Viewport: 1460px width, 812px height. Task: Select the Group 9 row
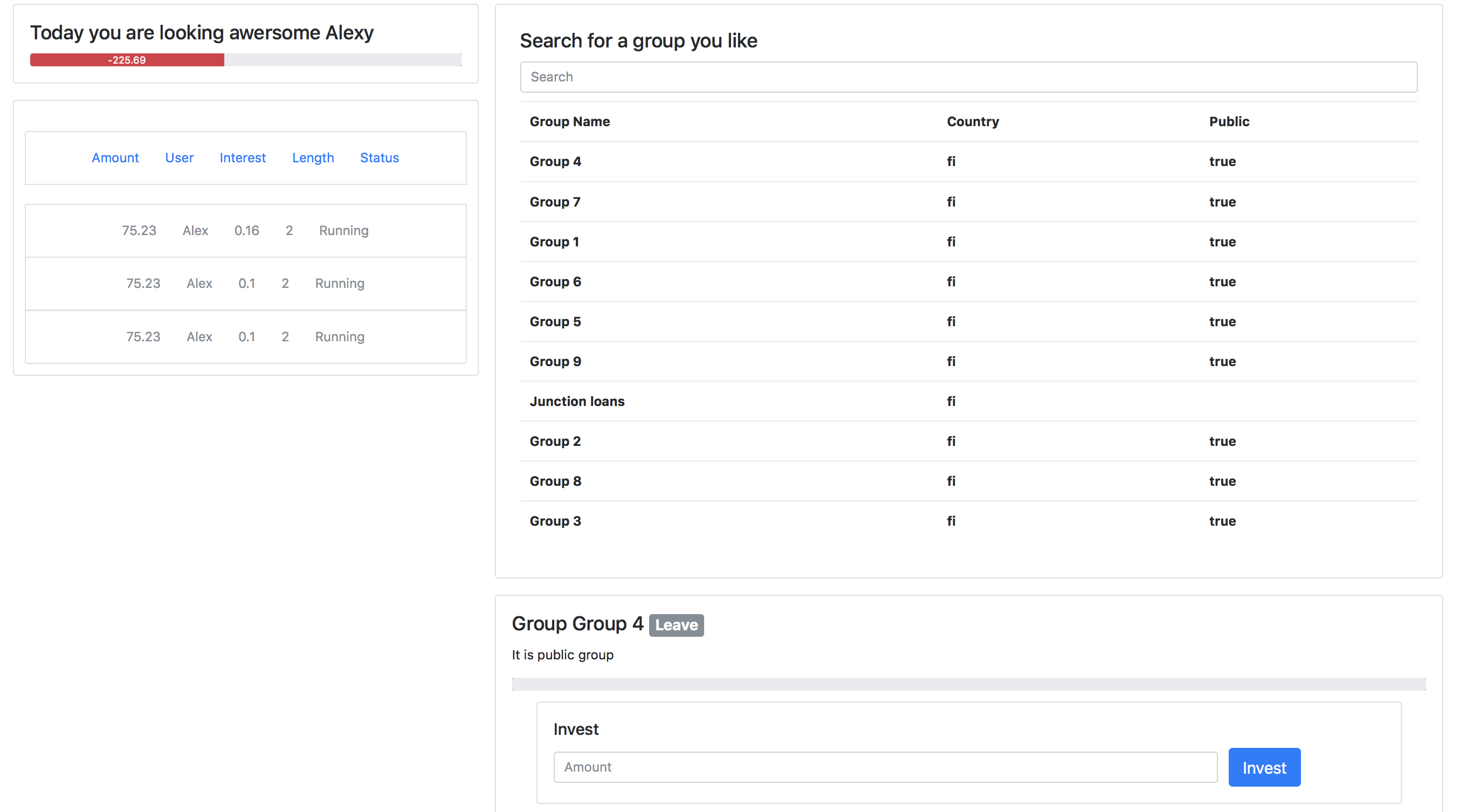[555, 362]
